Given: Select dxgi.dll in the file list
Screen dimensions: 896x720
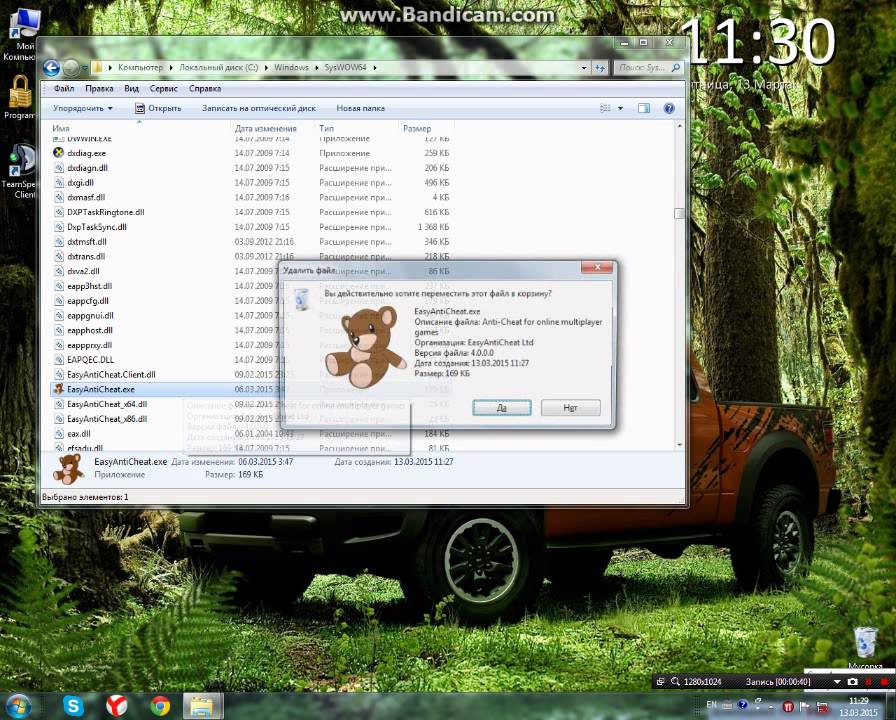Looking at the screenshot, I should point(80,183).
